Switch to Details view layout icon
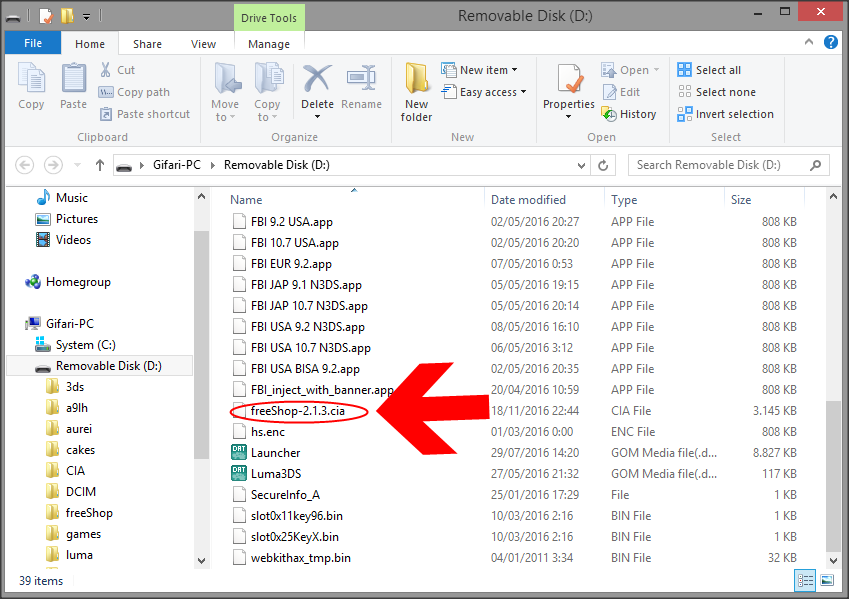Image resolution: width=849 pixels, height=599 pixels. click(x=805, y=581)
